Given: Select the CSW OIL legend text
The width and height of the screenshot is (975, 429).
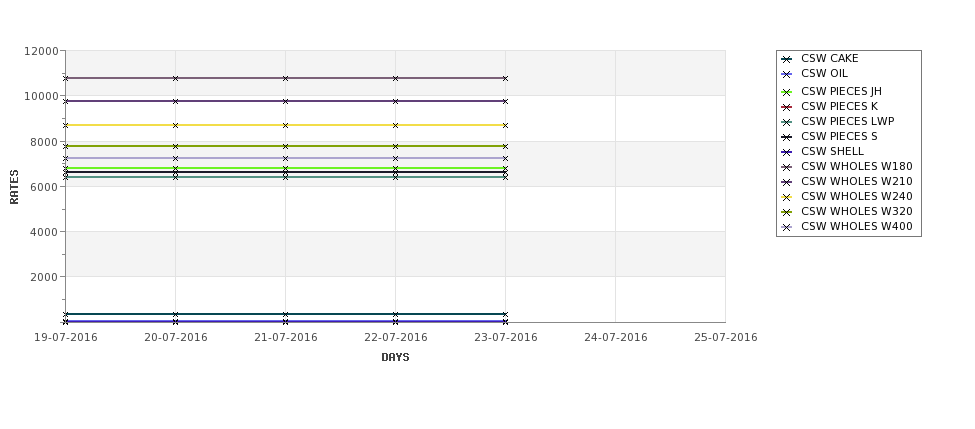Looking at the screenshot, I should tap(824, 74).
